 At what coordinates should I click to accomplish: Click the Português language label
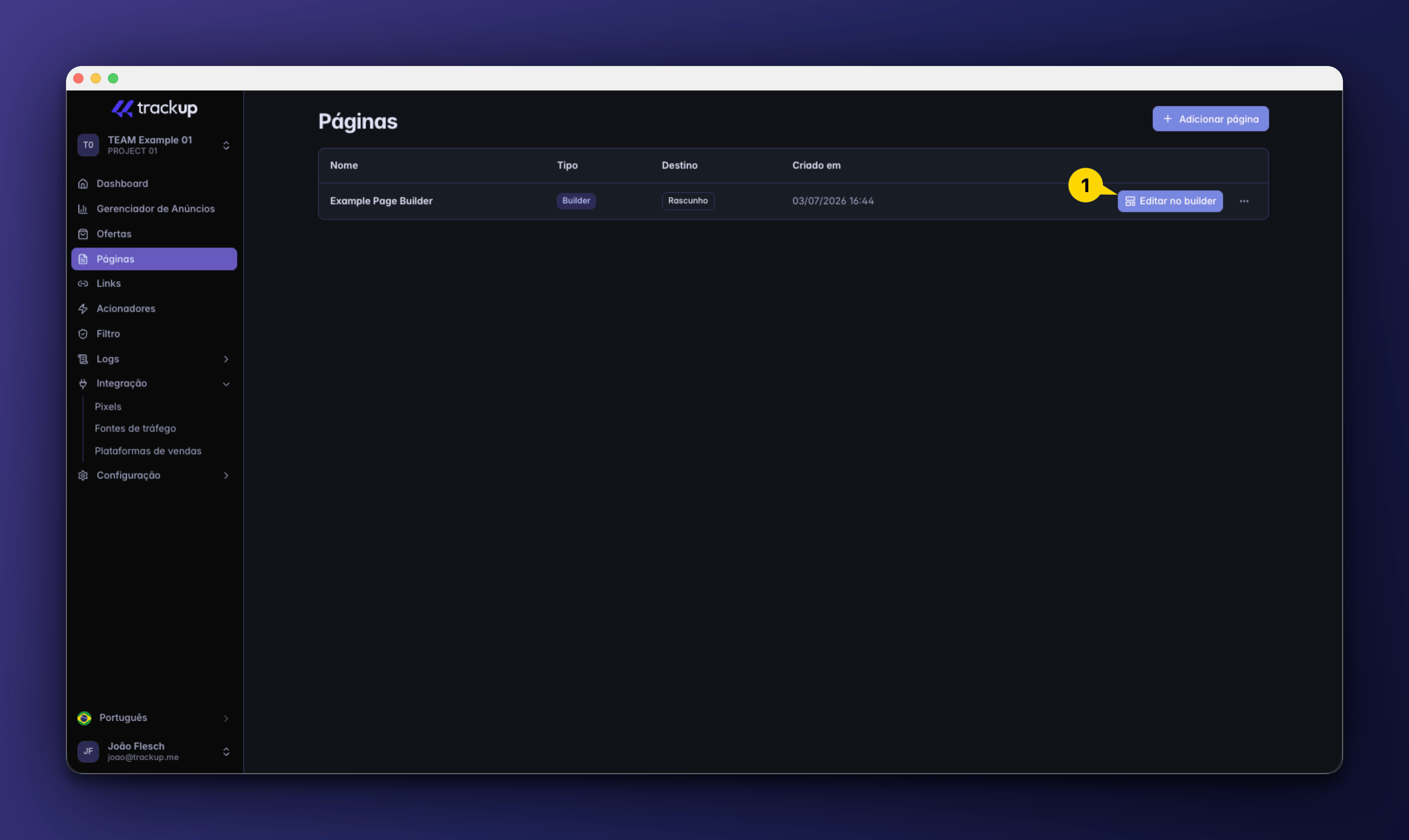coord(123,718)
